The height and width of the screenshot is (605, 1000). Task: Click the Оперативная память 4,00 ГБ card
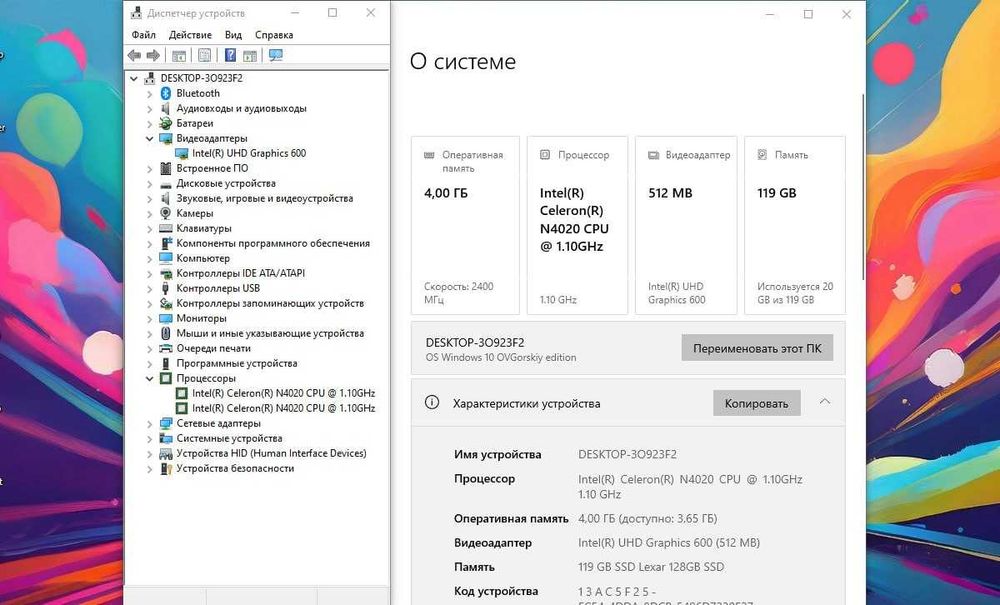click(x=466, y=225)
